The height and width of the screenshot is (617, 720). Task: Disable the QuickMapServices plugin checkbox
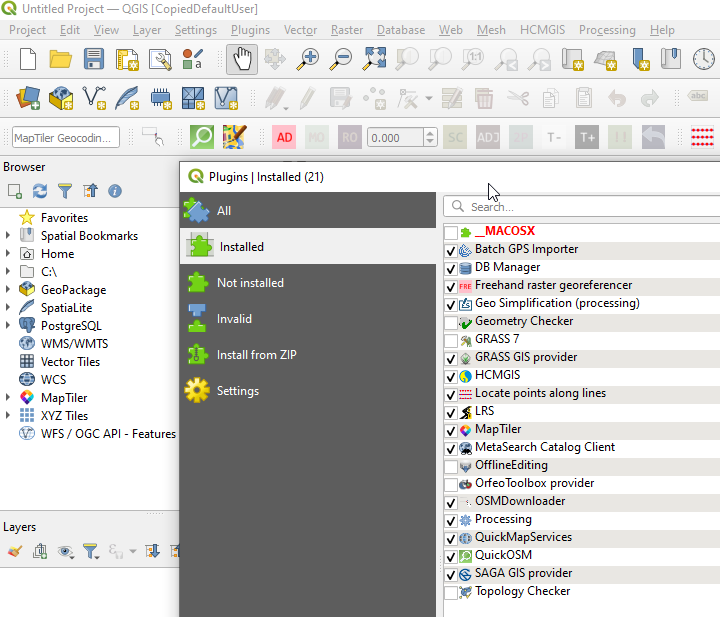click(451, 538)
